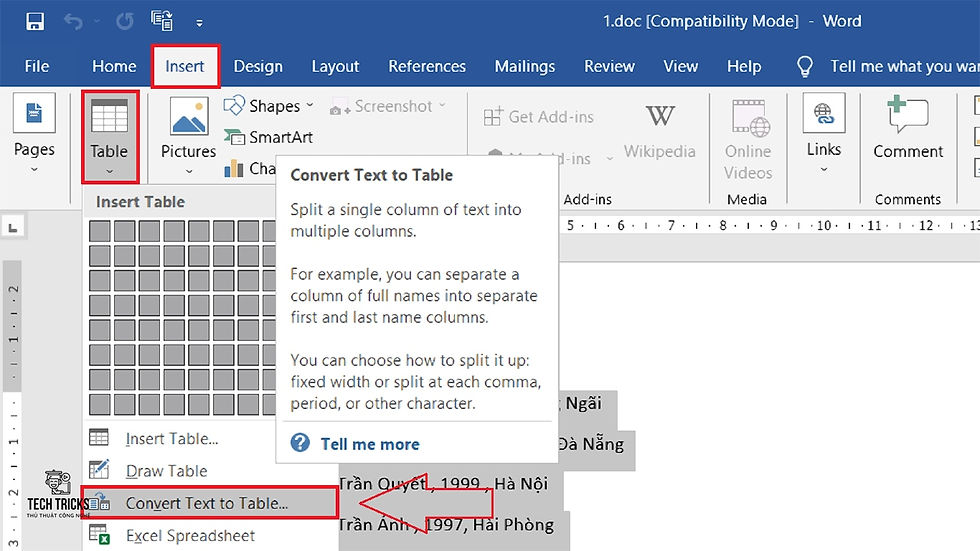Choose Convert Text to Table... option
Viewport: 980px width, 551px height.
point(210,503)
